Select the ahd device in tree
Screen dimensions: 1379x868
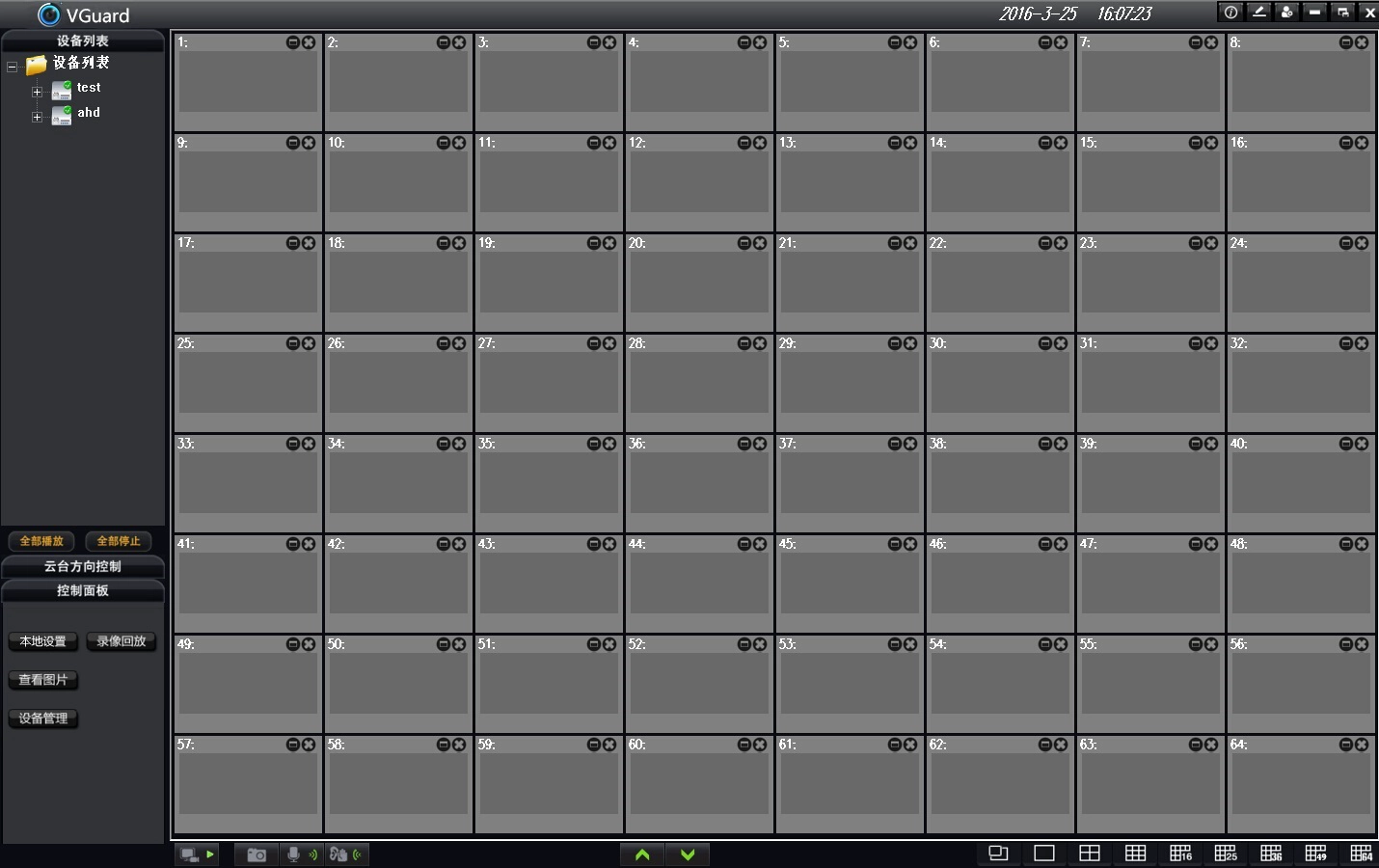(x=89, y=113)
